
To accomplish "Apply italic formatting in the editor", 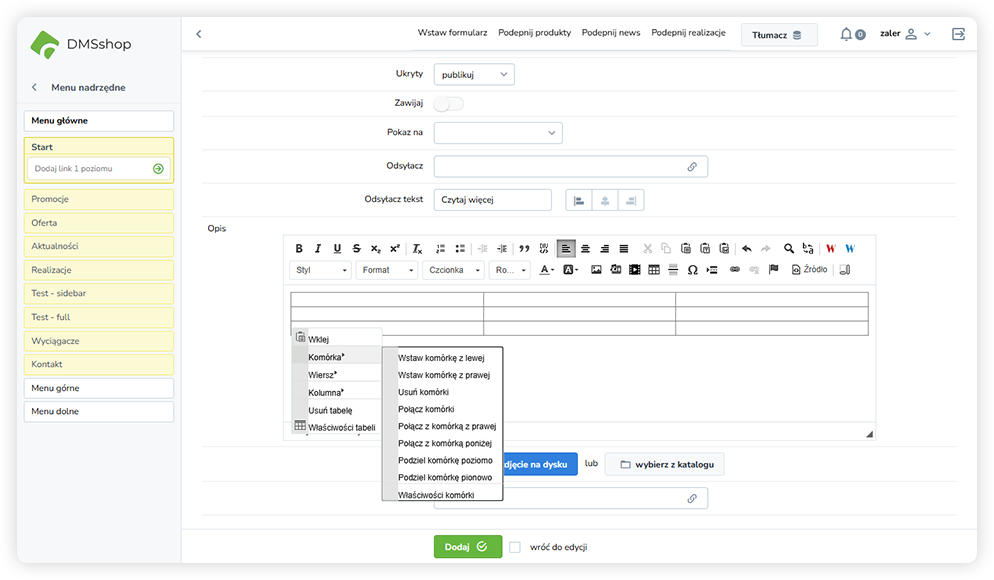I will (x=318, y=249).
